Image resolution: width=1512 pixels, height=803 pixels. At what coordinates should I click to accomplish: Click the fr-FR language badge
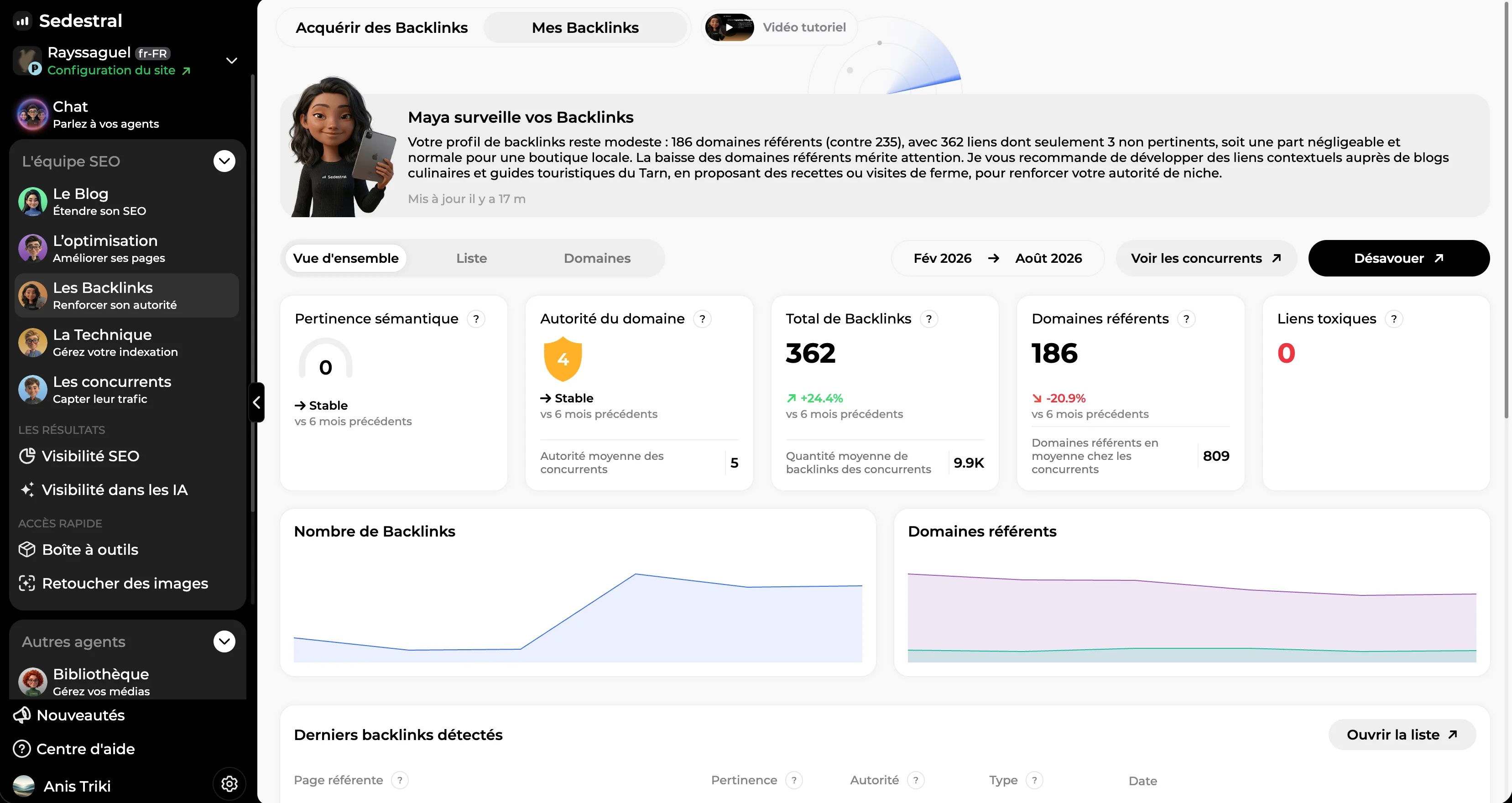(x=152, y=53)
